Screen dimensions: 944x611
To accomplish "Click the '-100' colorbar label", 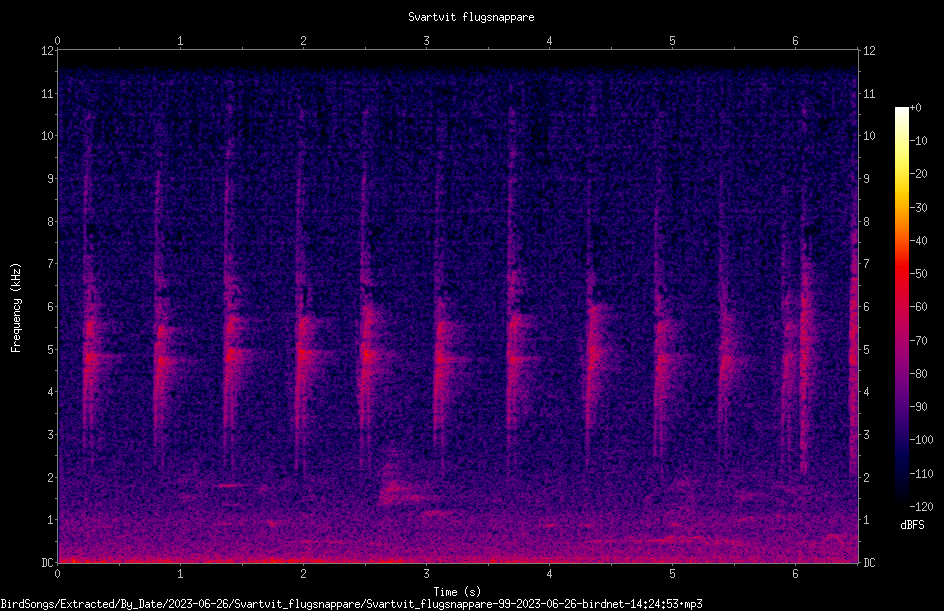I will (x=921, y=440).
